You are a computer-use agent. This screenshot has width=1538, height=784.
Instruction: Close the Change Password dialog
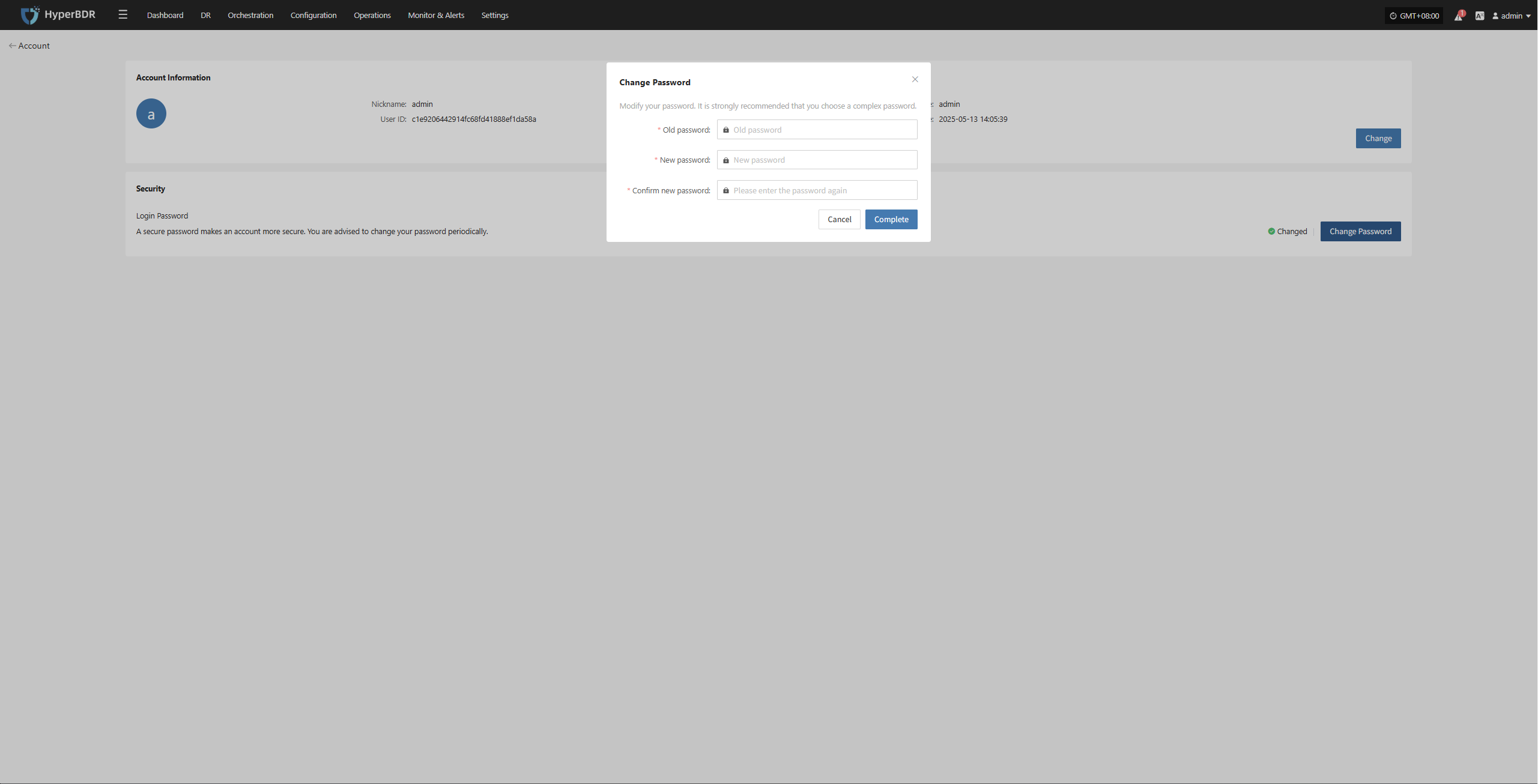[915, 79]
